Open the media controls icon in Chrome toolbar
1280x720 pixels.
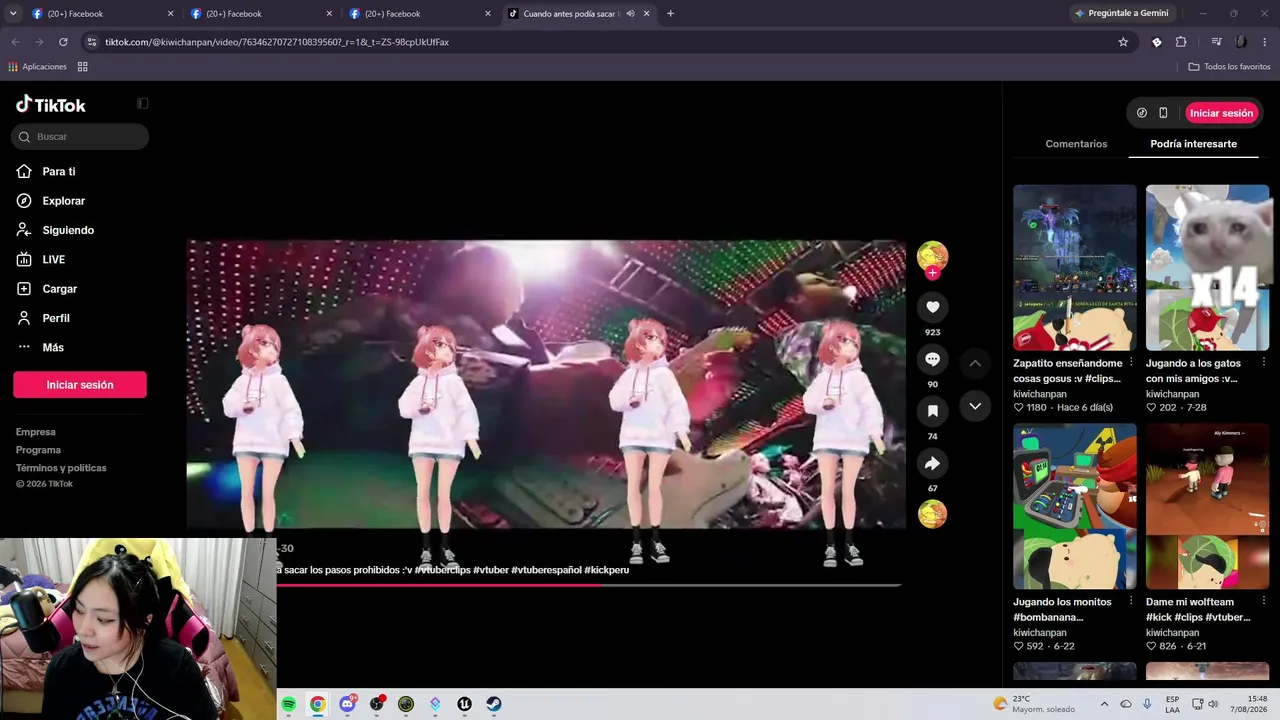[1216, 42]
